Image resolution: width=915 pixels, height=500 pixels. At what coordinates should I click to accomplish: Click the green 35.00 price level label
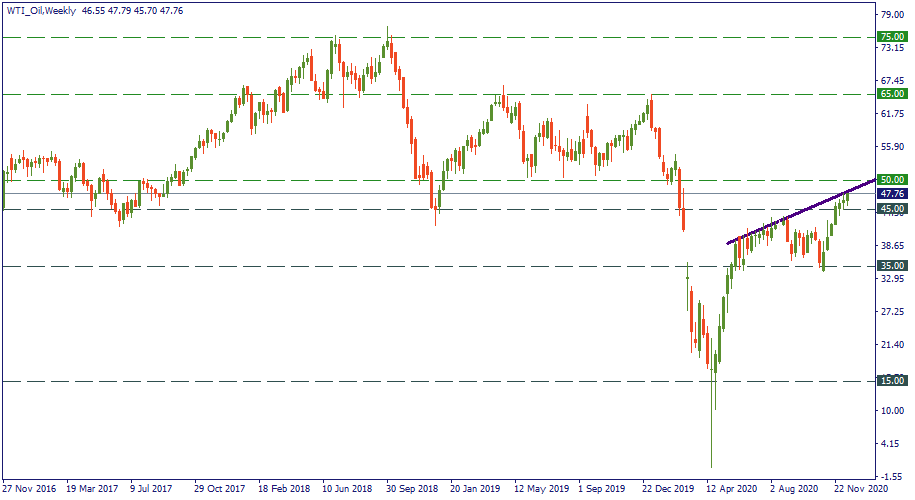pos(891,266)
